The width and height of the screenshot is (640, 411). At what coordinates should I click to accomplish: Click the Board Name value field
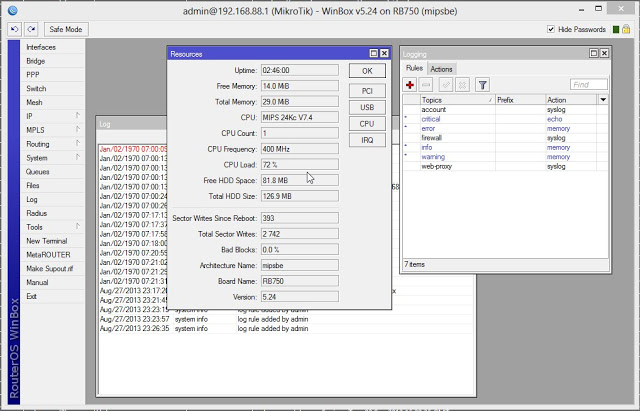coord(300,281)
